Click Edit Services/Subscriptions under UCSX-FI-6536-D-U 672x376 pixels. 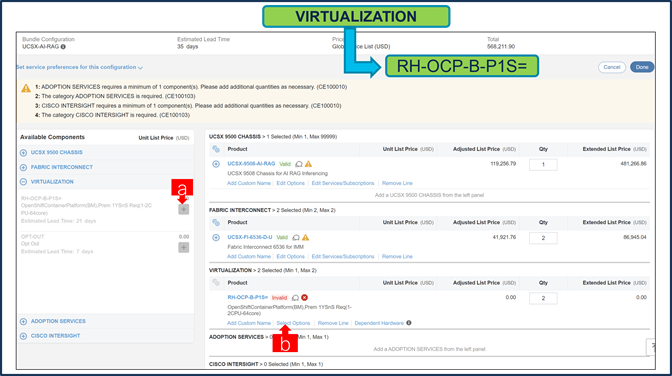pyautogui.click(x=343, y=256)
